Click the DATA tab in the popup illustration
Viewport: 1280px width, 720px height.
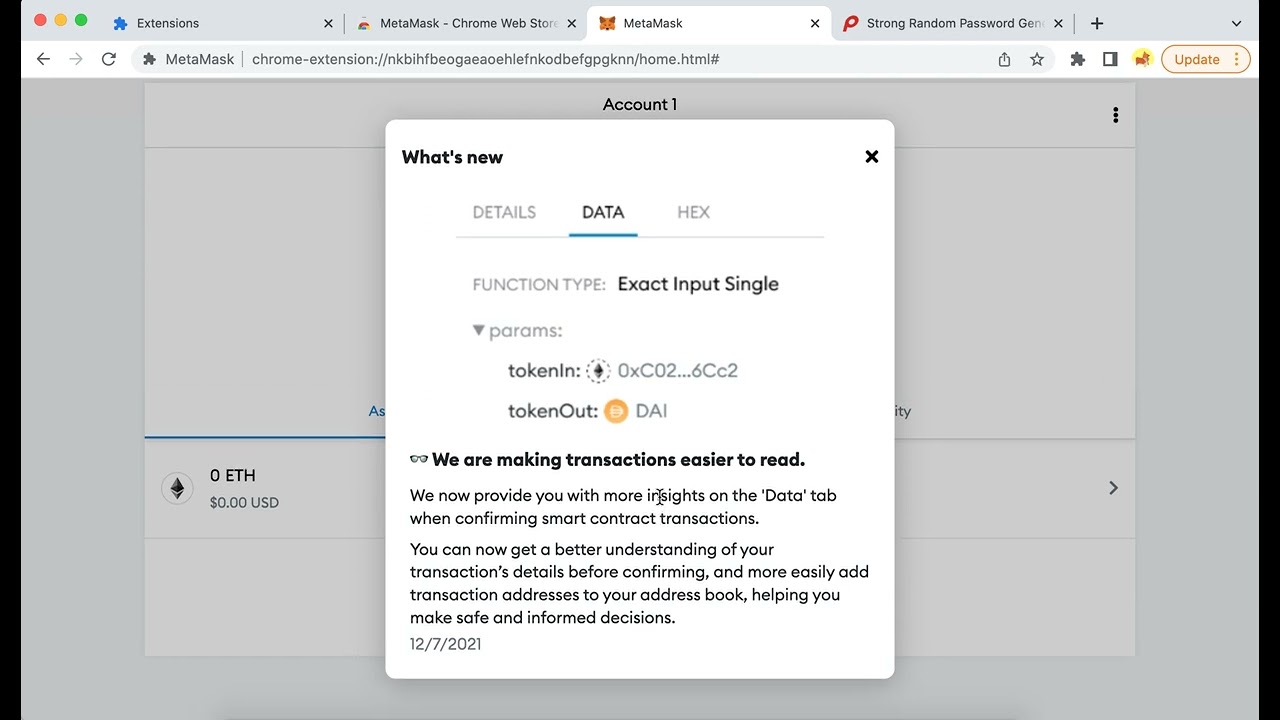coord(603,212)
